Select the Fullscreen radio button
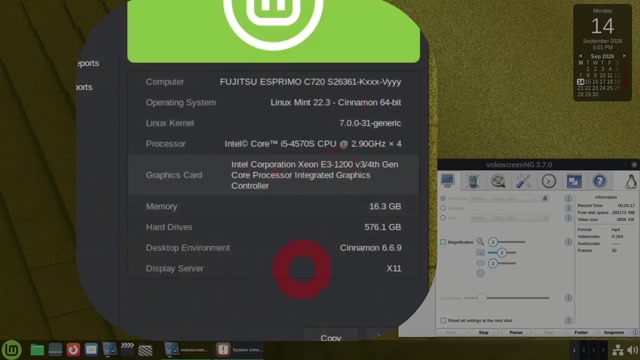Image resolution: width=640 pixels, height=360 pixels. click(x=443, y=198)
